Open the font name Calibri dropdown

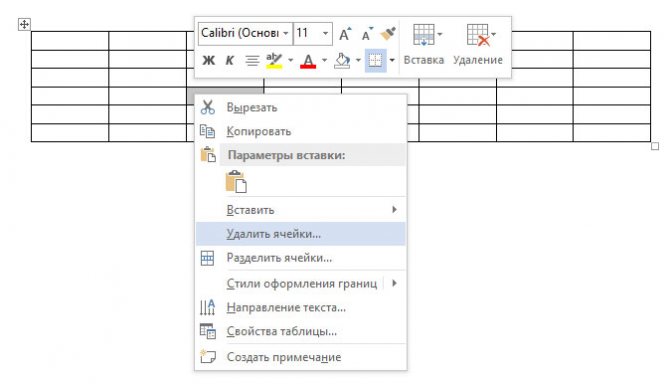(285, 33)
